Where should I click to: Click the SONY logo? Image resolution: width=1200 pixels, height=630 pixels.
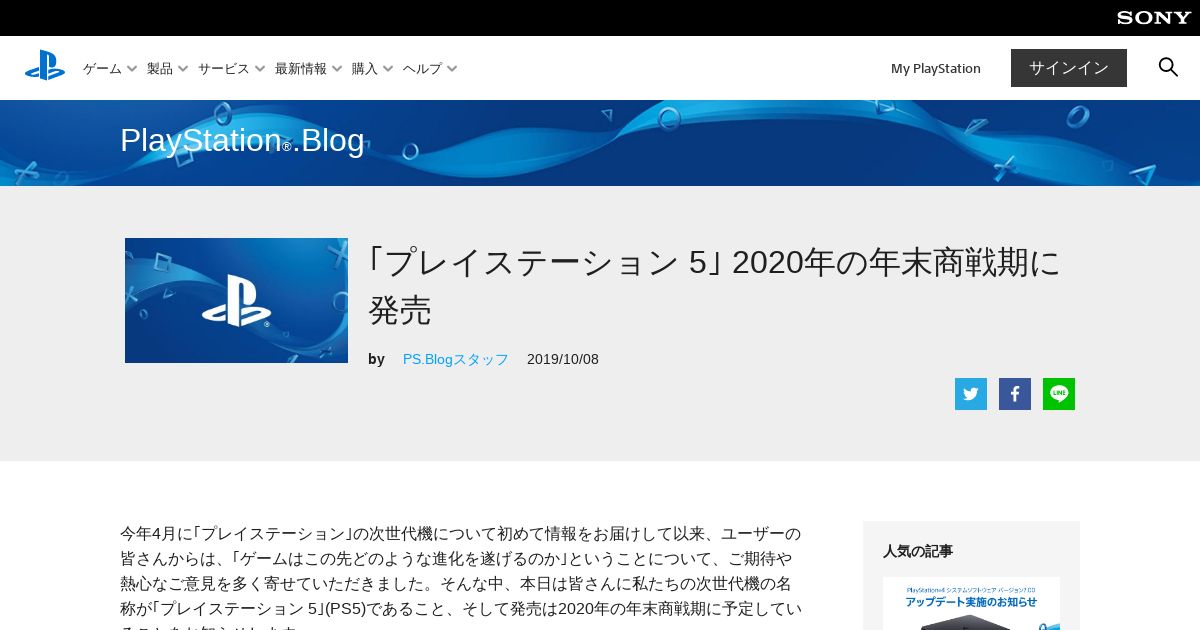coord(1154,18)
